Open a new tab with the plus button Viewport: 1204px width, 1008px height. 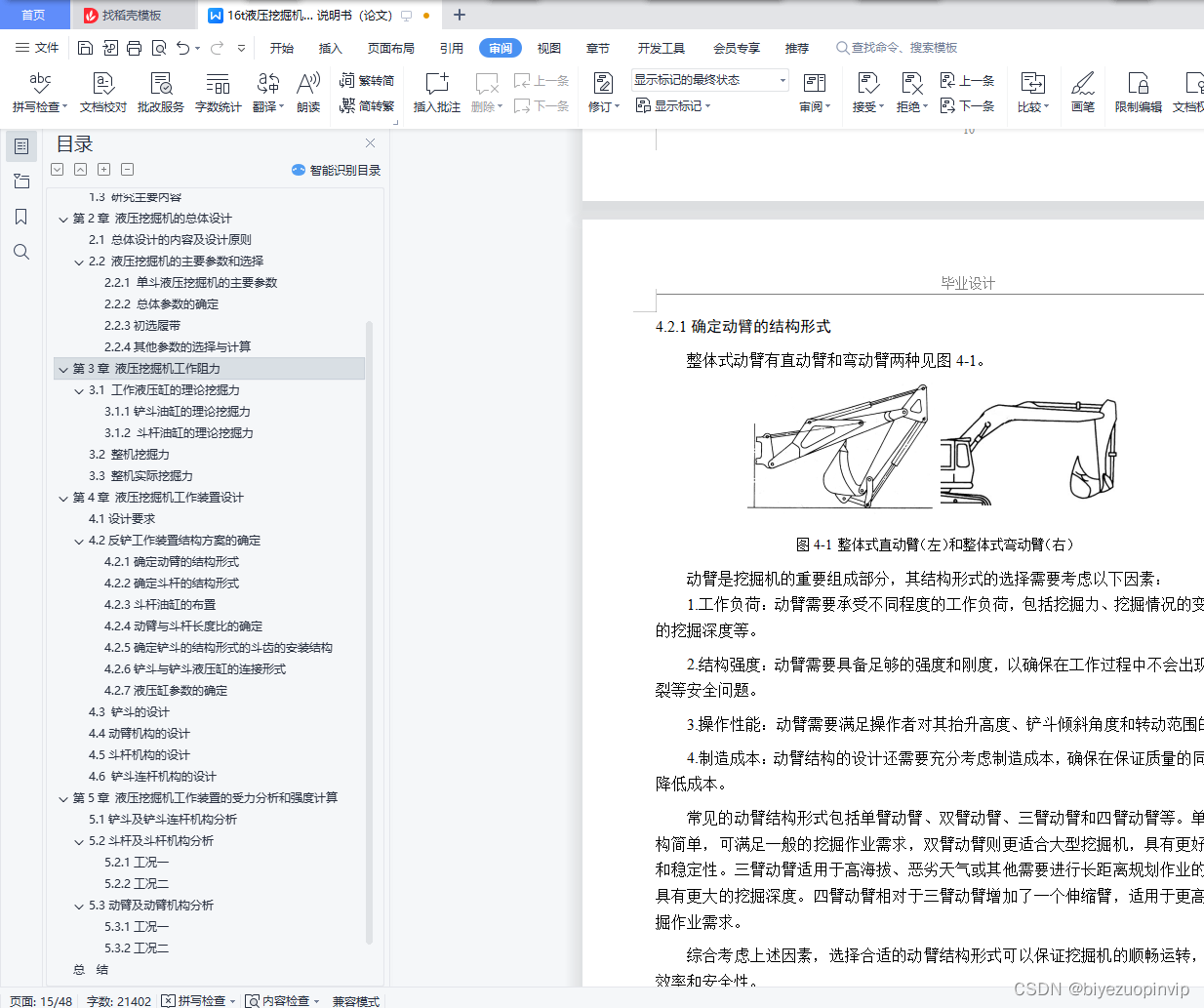[x=460, y=15]
